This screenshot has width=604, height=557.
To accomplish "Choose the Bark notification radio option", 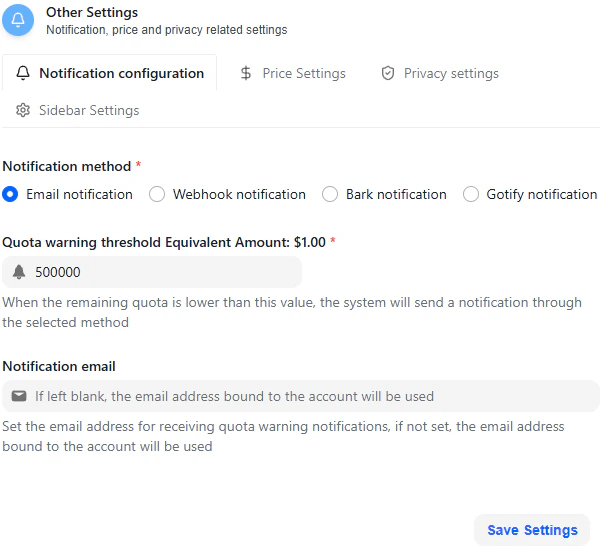I will pos(330,194).
